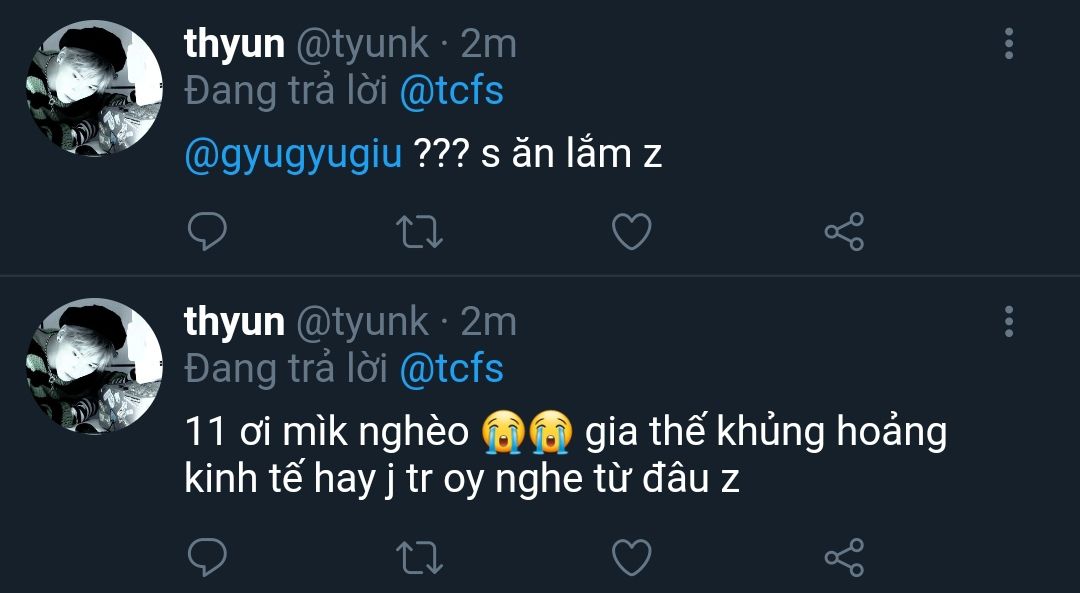Screen dimensions: 1080x593
Task: Reply to the "s ăn lắm z" tweet
Action: 207,232
